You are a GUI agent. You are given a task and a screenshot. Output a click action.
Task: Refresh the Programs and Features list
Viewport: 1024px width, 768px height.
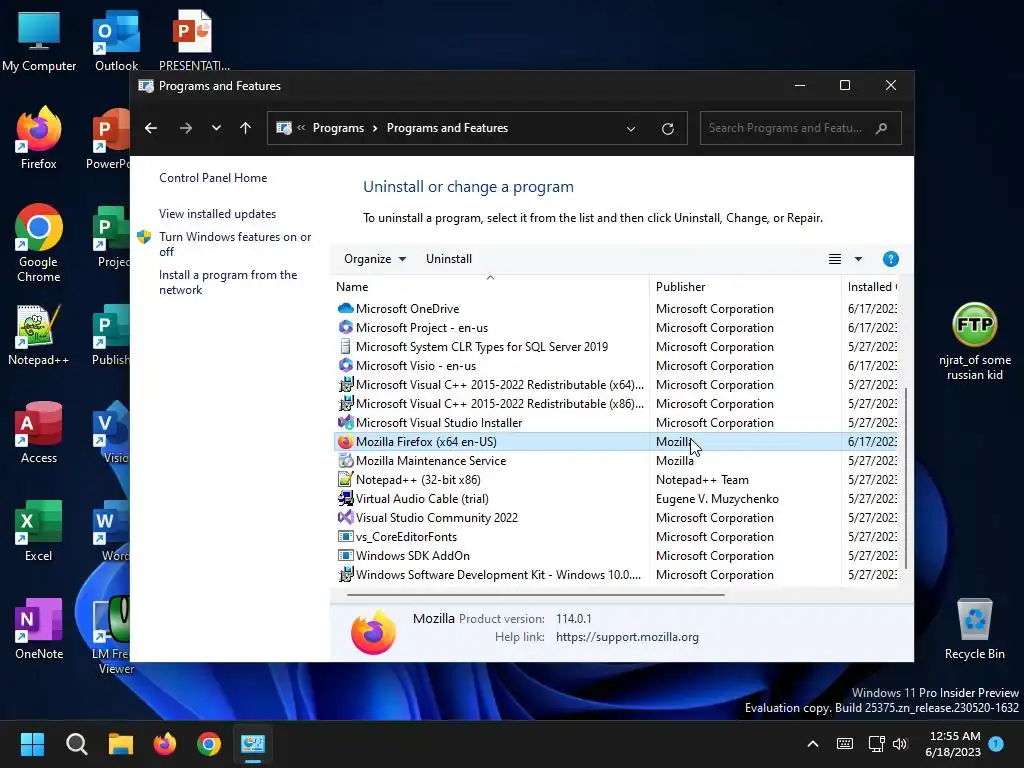point(667,129)
